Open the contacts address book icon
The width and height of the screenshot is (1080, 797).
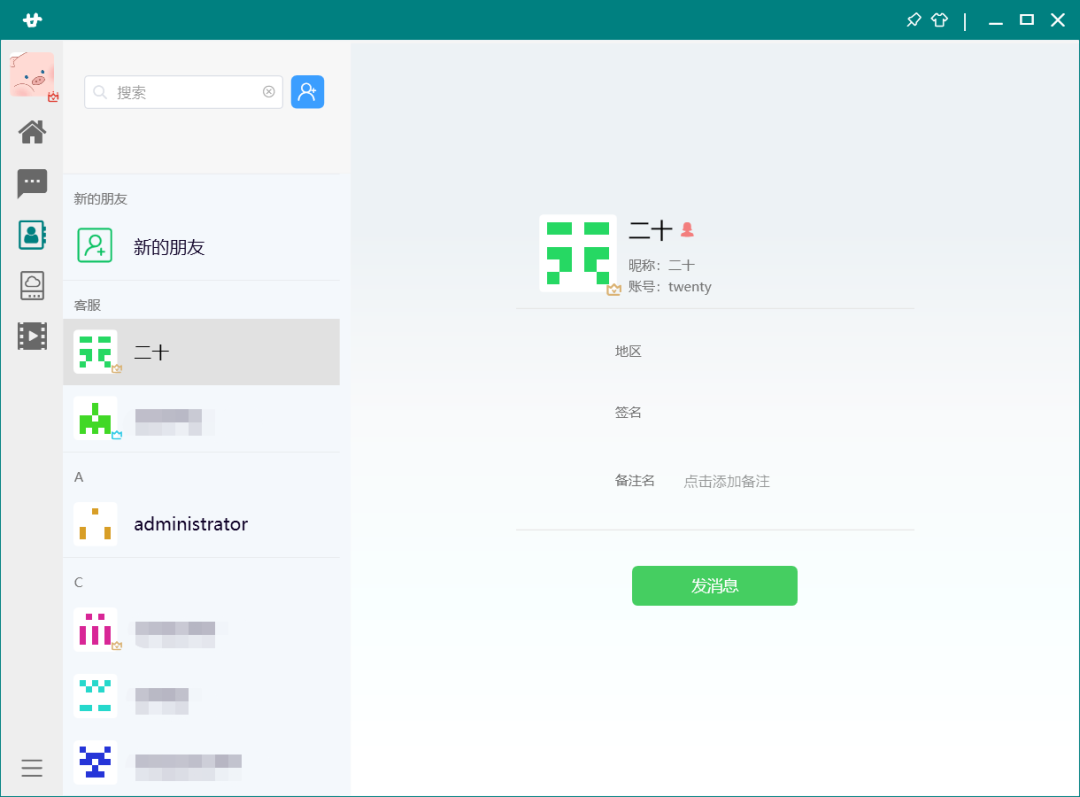point(32,235)
